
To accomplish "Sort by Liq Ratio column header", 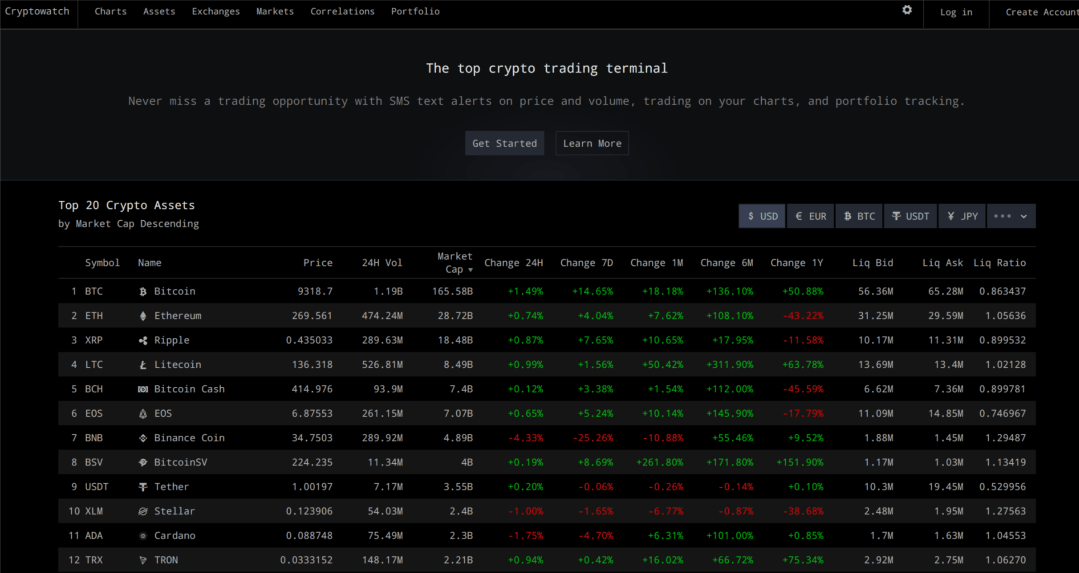I will (999, 263).
